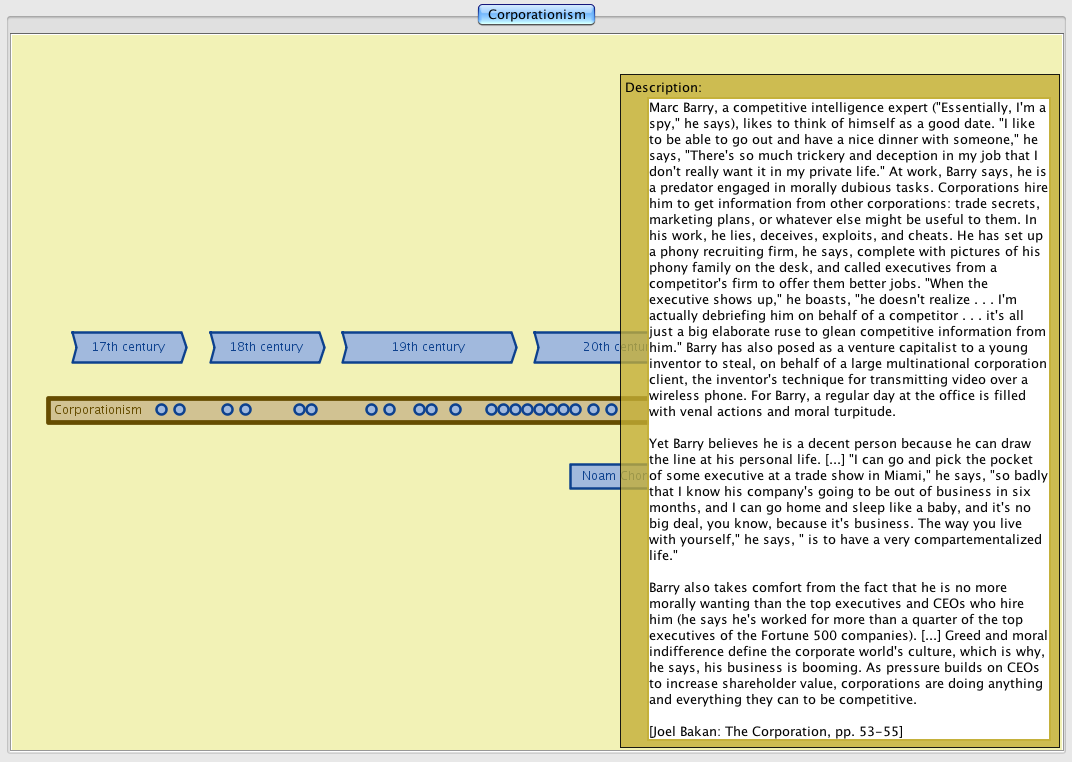Select the 19th century period arrow

tap(428, 347)
